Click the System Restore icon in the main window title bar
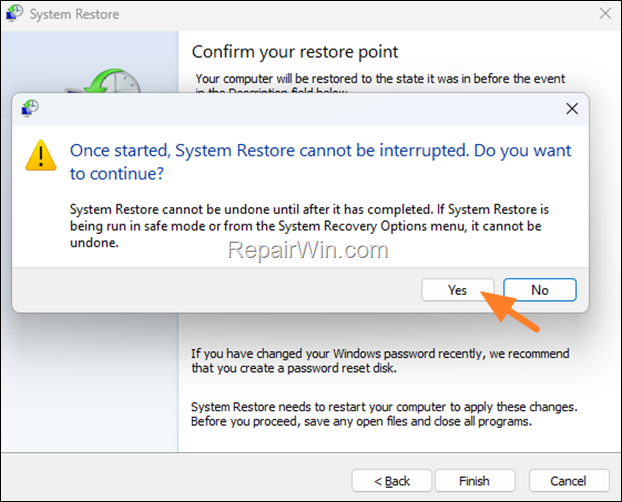 tap(15, 13)
